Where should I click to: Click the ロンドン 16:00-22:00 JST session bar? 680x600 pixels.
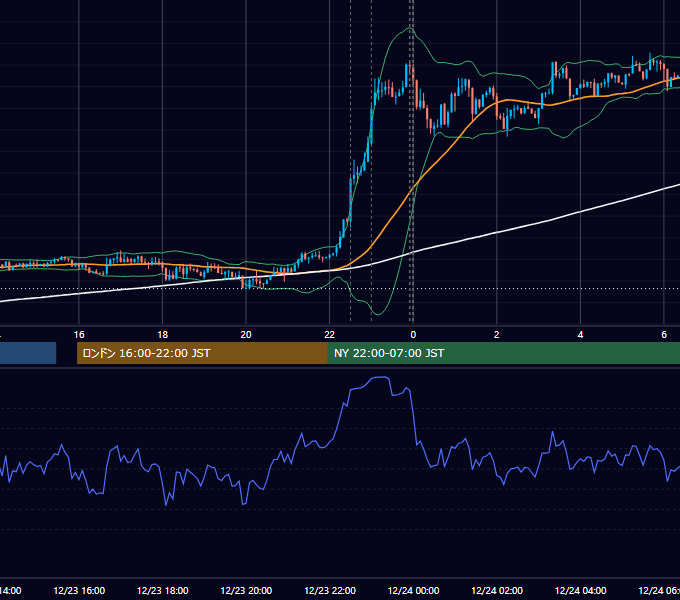pos(202,353)
